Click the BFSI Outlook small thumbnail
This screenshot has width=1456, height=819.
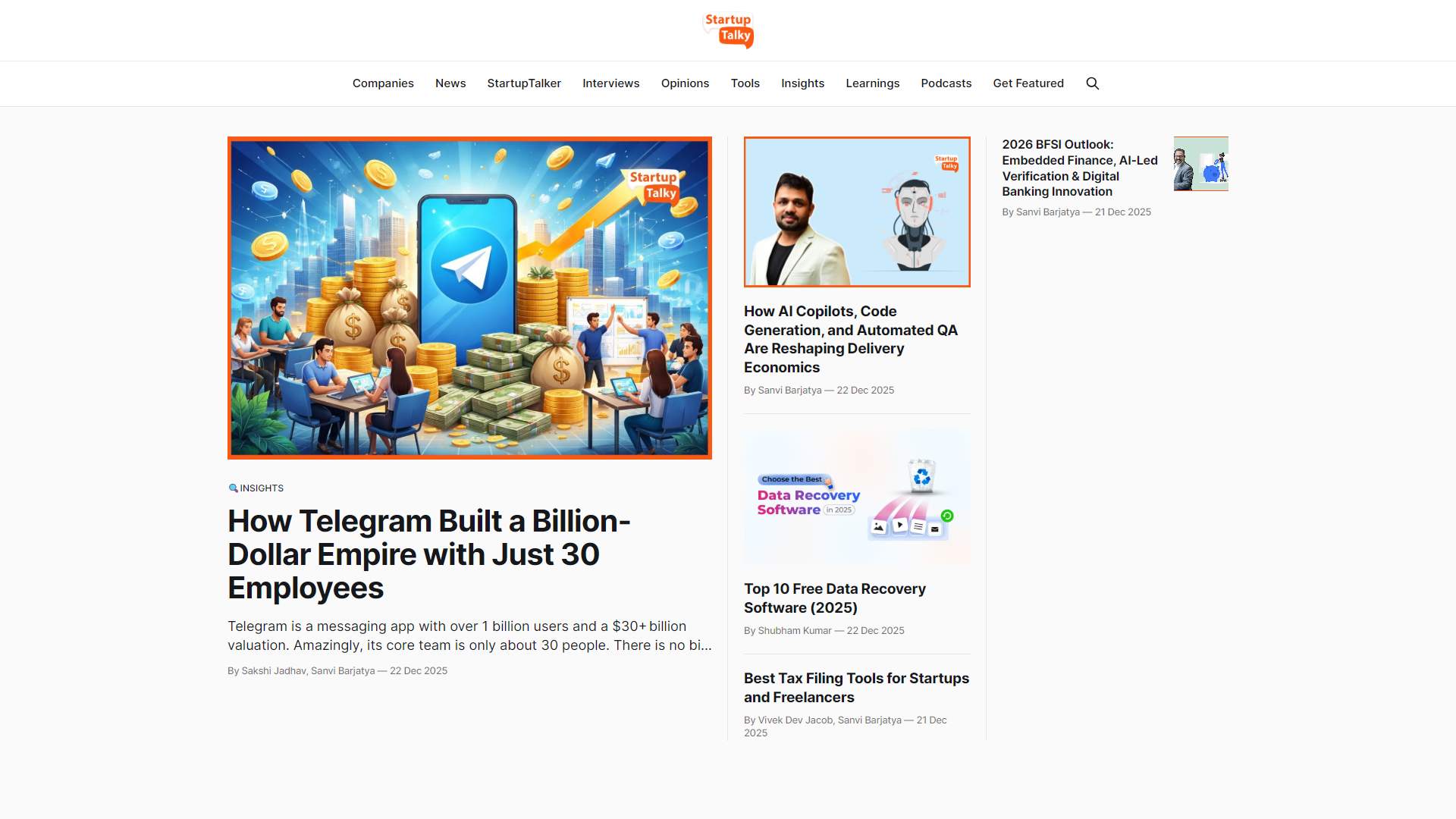(1200, 164)
